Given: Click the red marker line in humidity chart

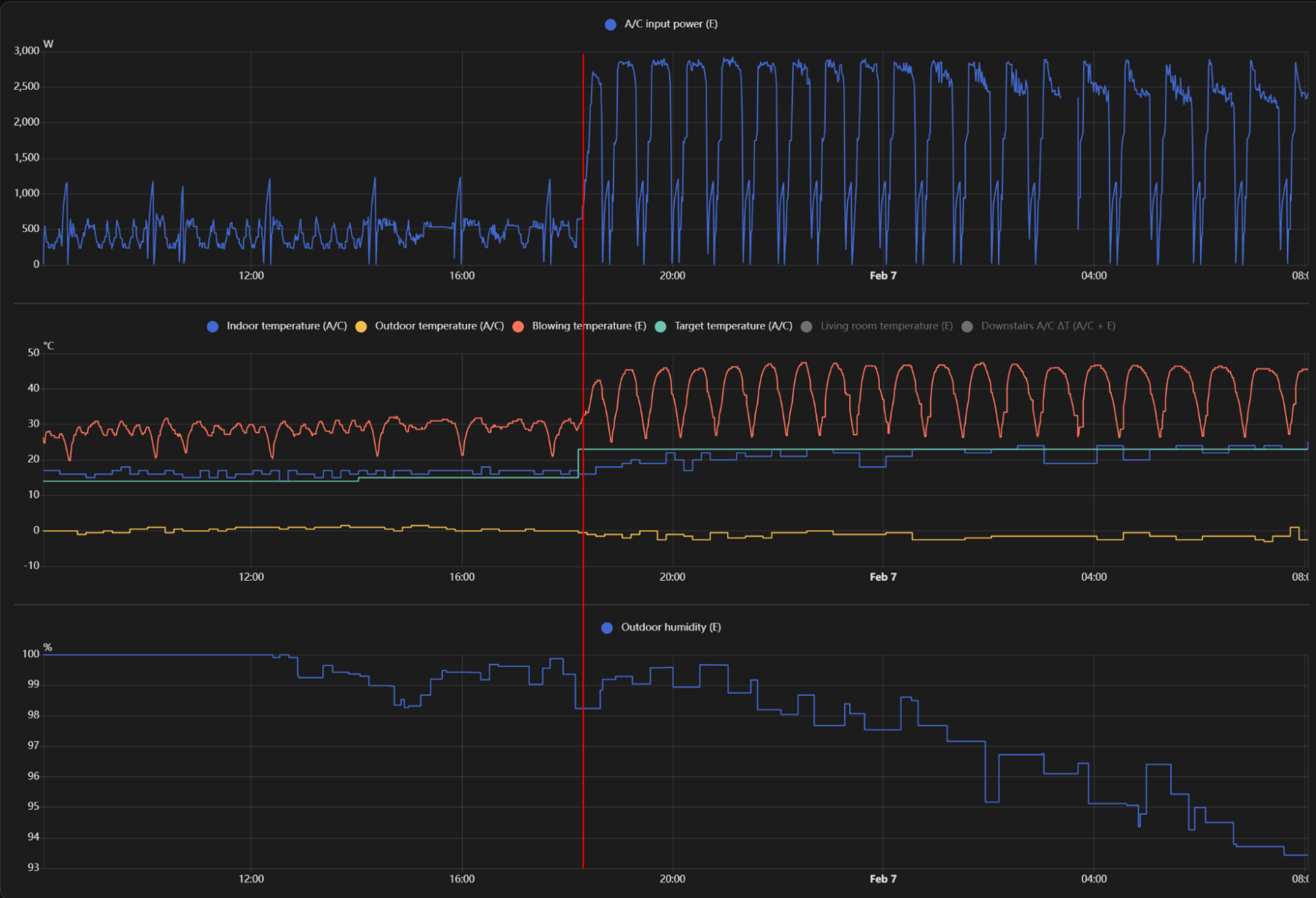Looking at the screenshot, I should coord(584,786).
